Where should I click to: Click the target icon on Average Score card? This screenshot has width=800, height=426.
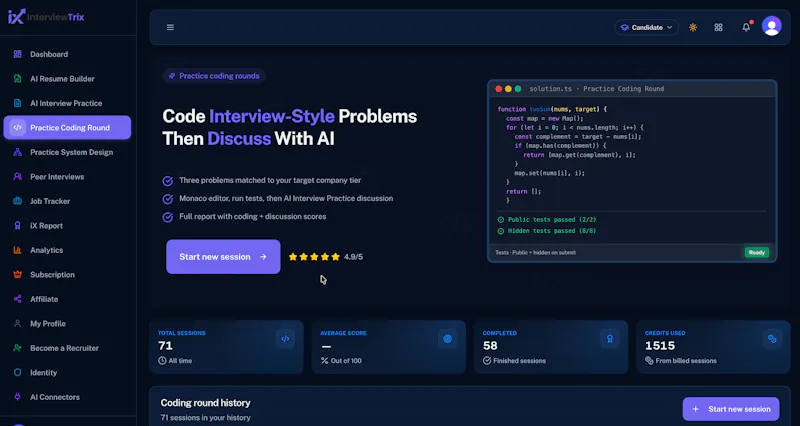pyautogui.click(x=447, y=339)
